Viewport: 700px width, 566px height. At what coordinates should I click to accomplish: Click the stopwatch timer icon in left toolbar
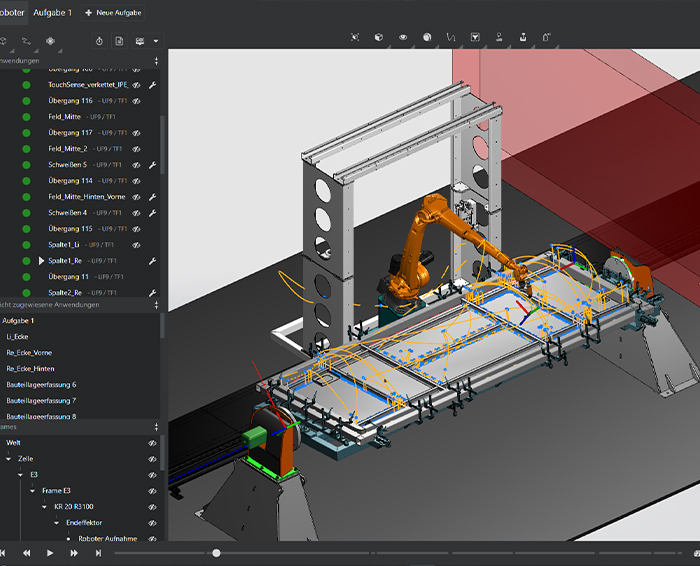pyautogui.click(x=99, y=41)
